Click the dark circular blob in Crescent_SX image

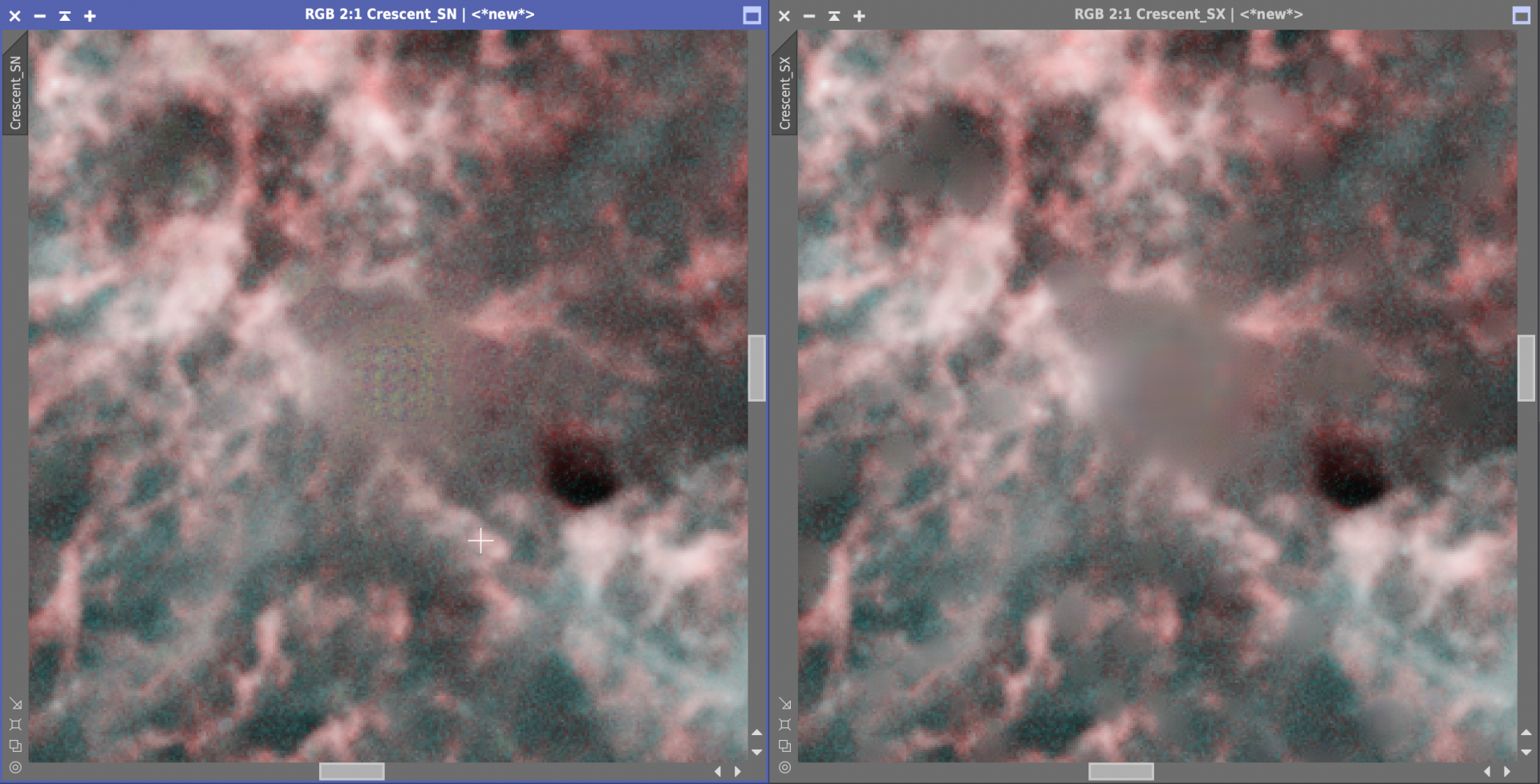[x=1350, y=469]
